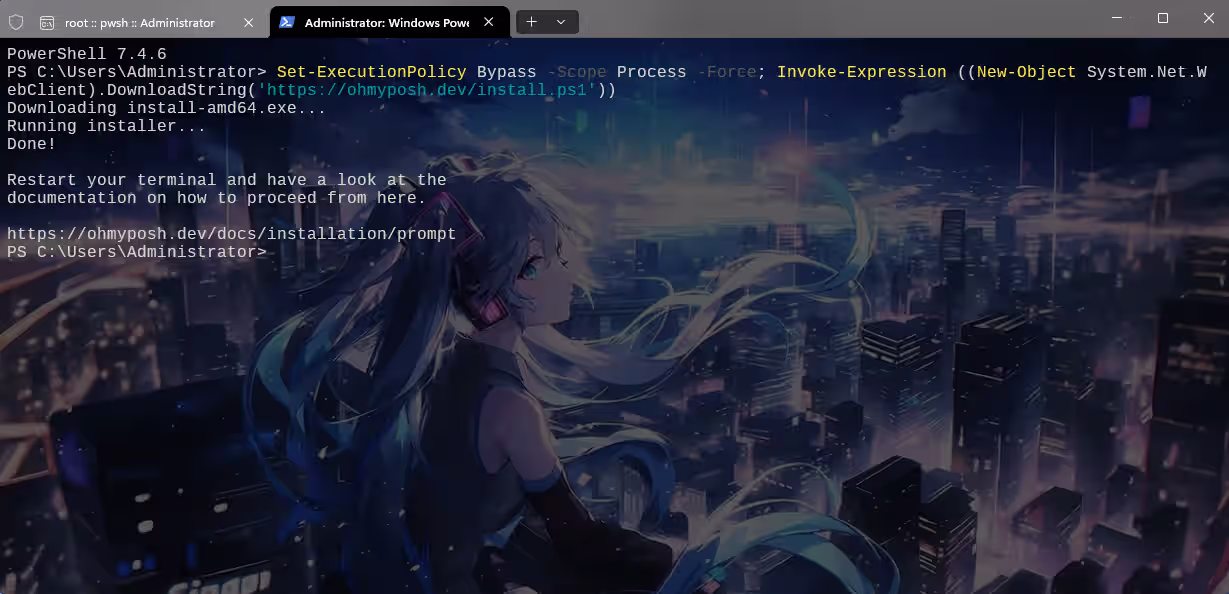Open the ohmyposh.dev/docs/installation/prompt link

pos(231,234)
